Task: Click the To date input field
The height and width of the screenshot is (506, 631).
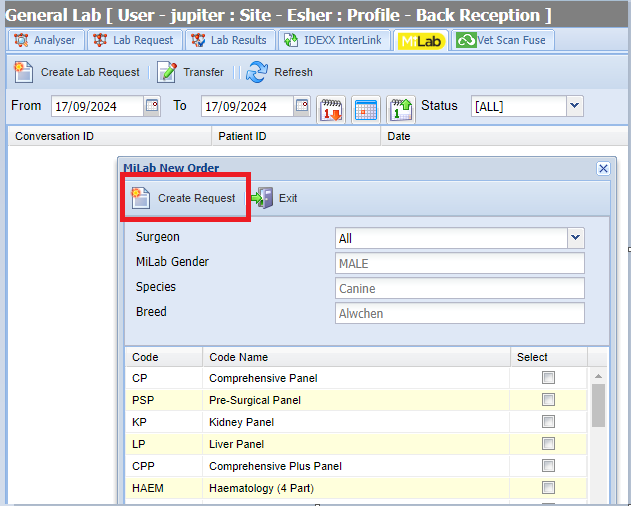Action: tap(247, 106)
